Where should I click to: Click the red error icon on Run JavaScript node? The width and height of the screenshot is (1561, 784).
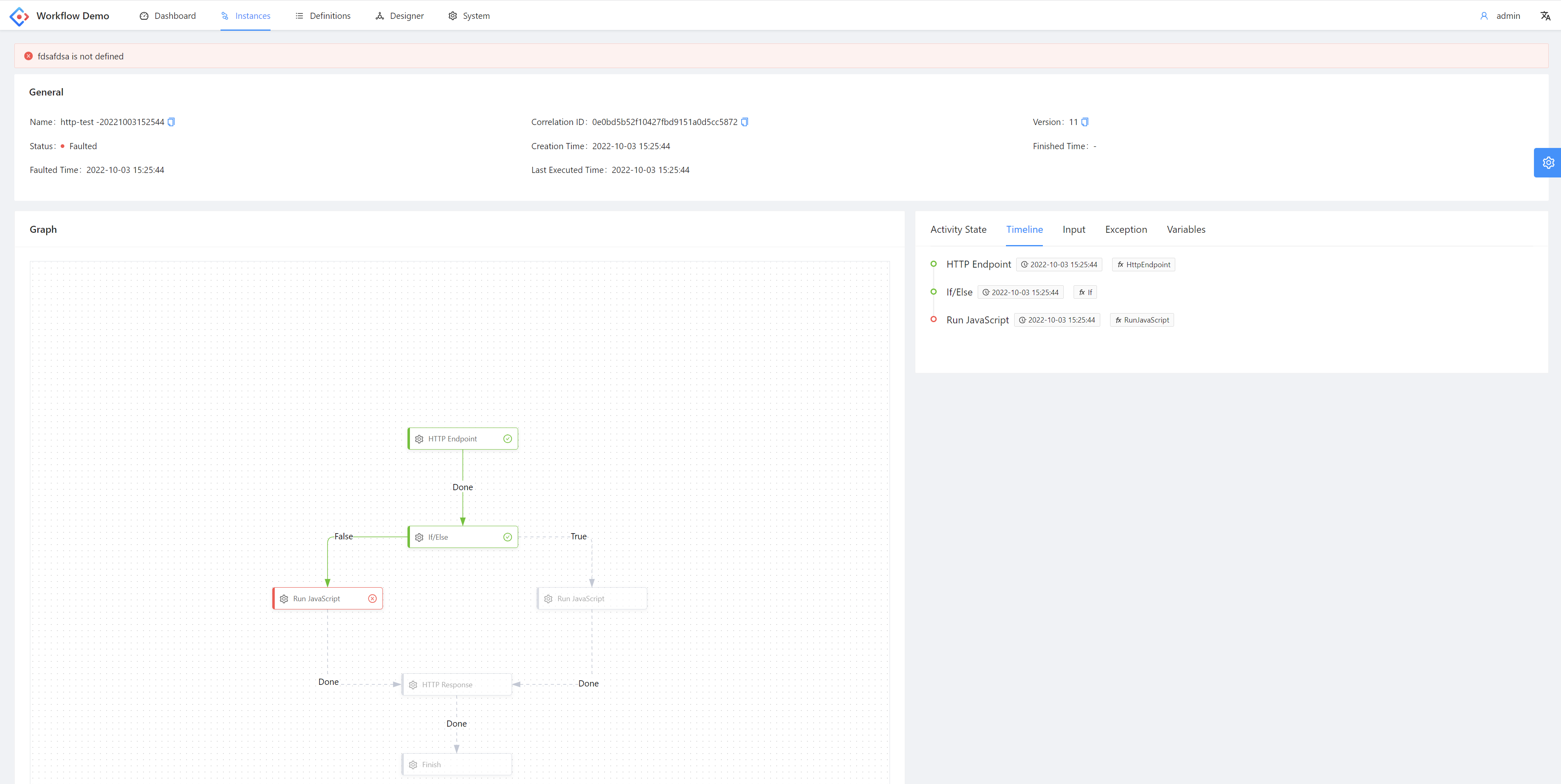(373, 599)
